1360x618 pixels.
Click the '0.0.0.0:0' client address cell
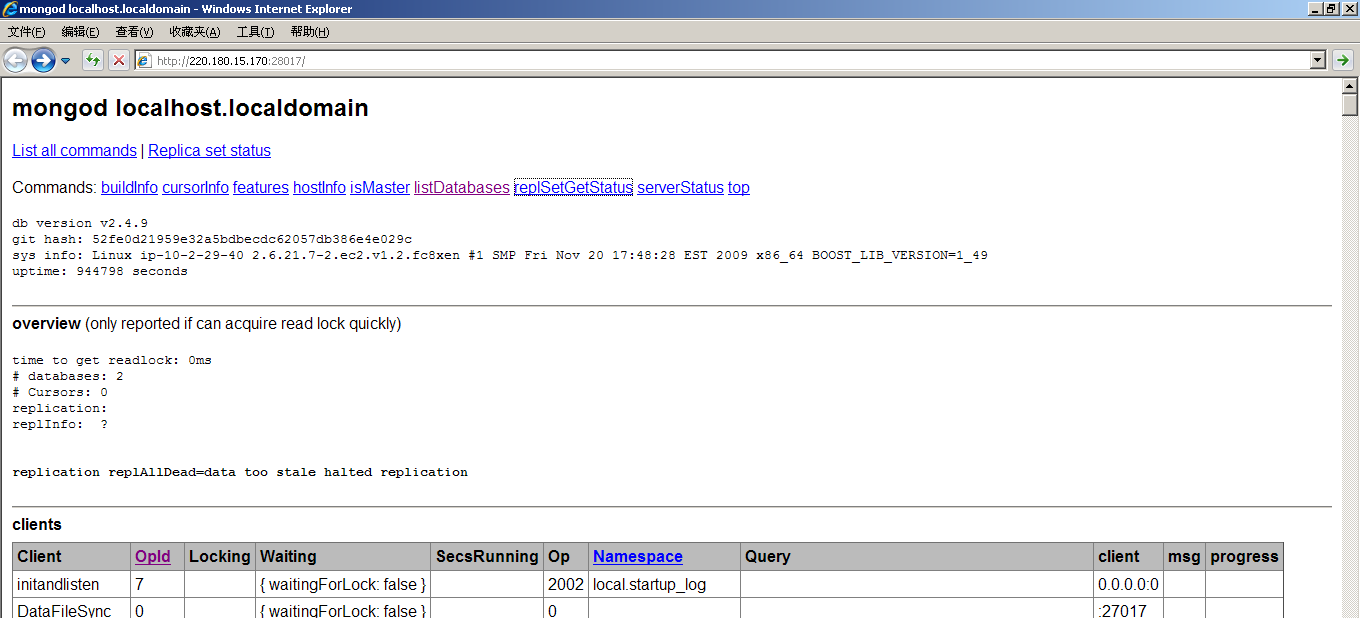point(1129,584)
